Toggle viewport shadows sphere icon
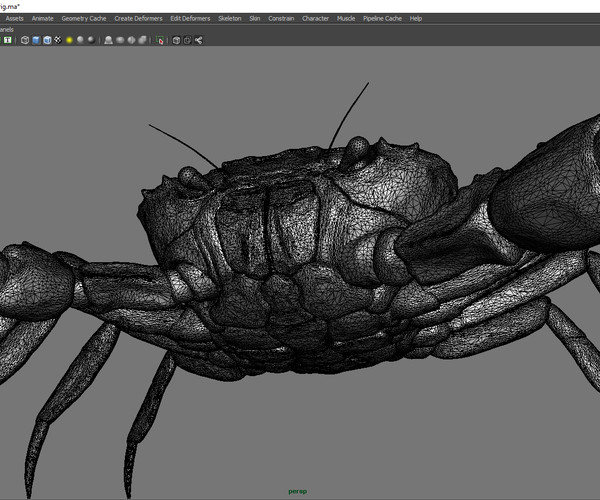Viewport: 600px width, 500px height. (80, 40)
